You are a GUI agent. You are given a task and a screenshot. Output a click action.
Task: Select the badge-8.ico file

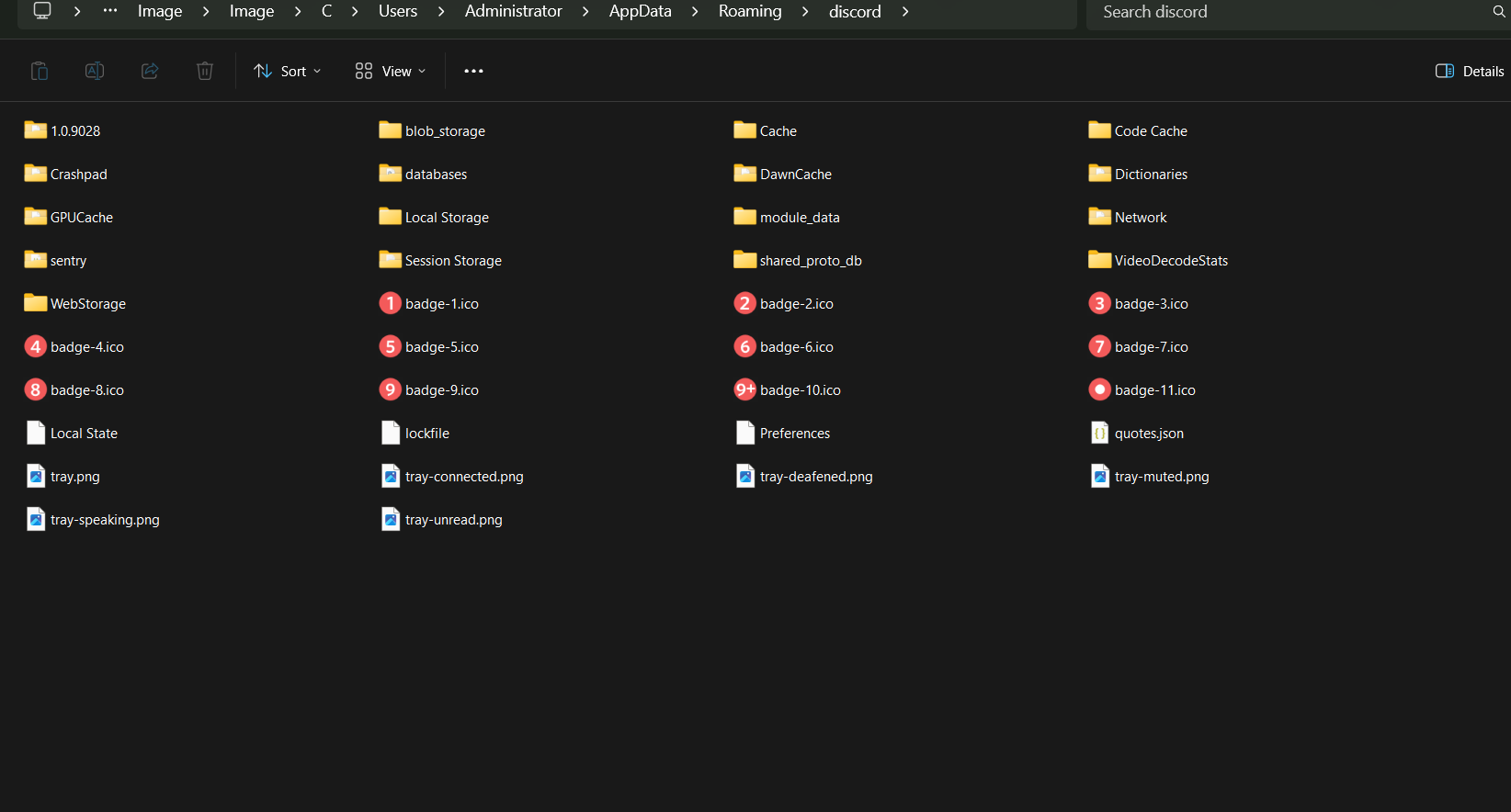click(x=74, y=389)
